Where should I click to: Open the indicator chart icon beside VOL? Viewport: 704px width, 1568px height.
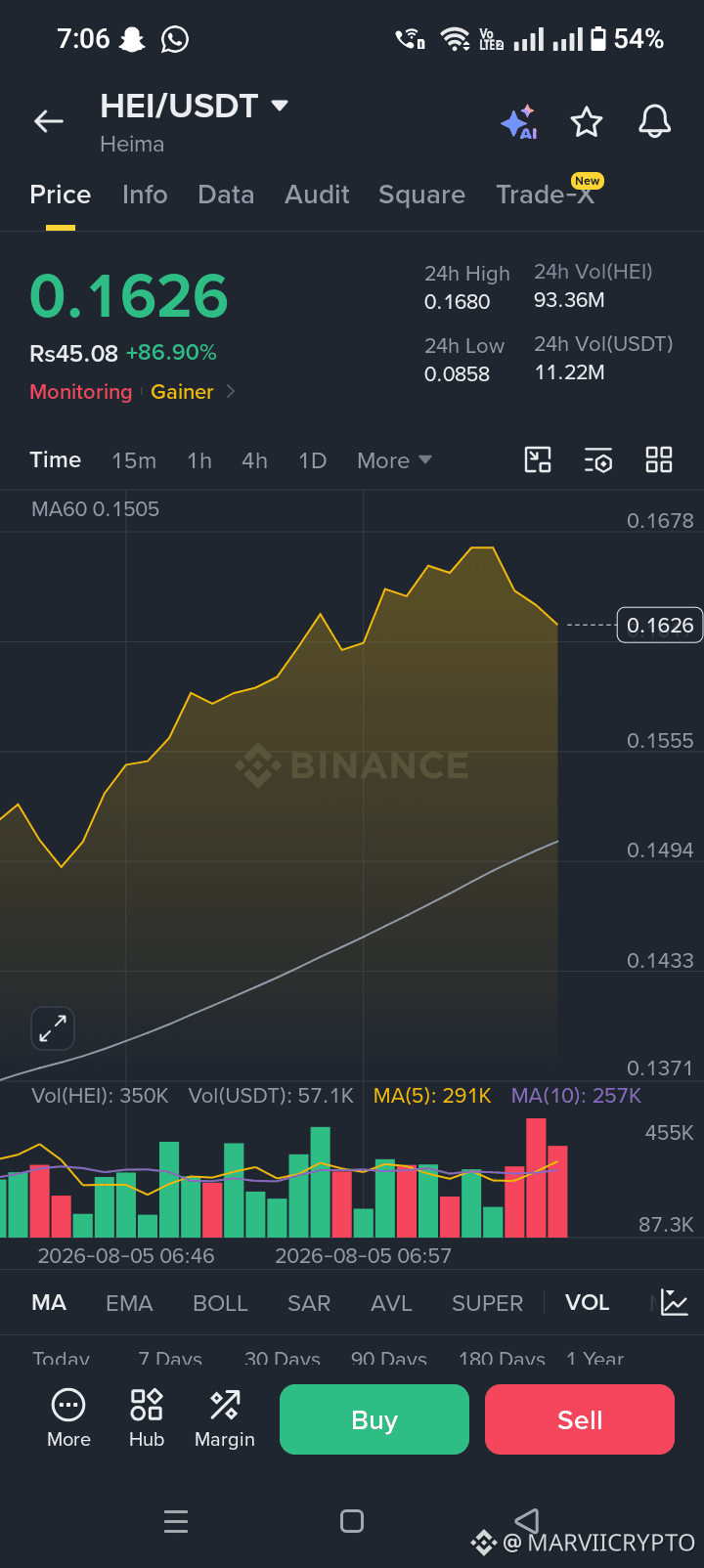[675, 1302]
